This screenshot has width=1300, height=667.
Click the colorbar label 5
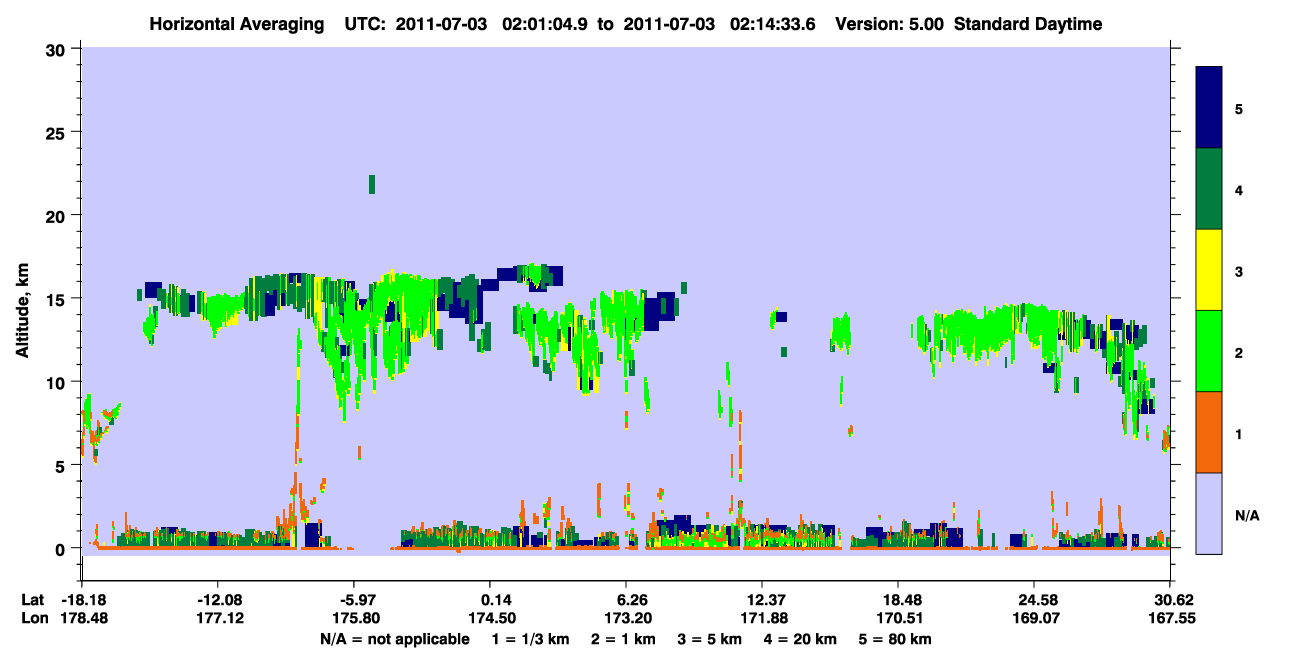(1239, 108)
